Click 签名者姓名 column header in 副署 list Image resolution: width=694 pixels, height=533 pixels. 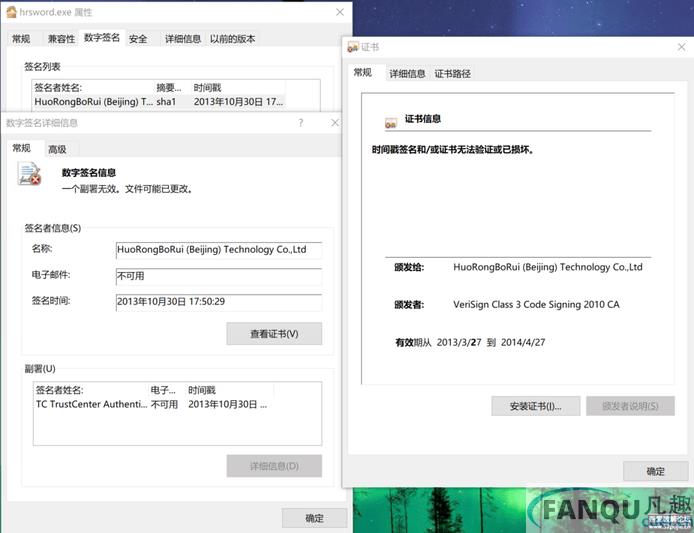91,390
